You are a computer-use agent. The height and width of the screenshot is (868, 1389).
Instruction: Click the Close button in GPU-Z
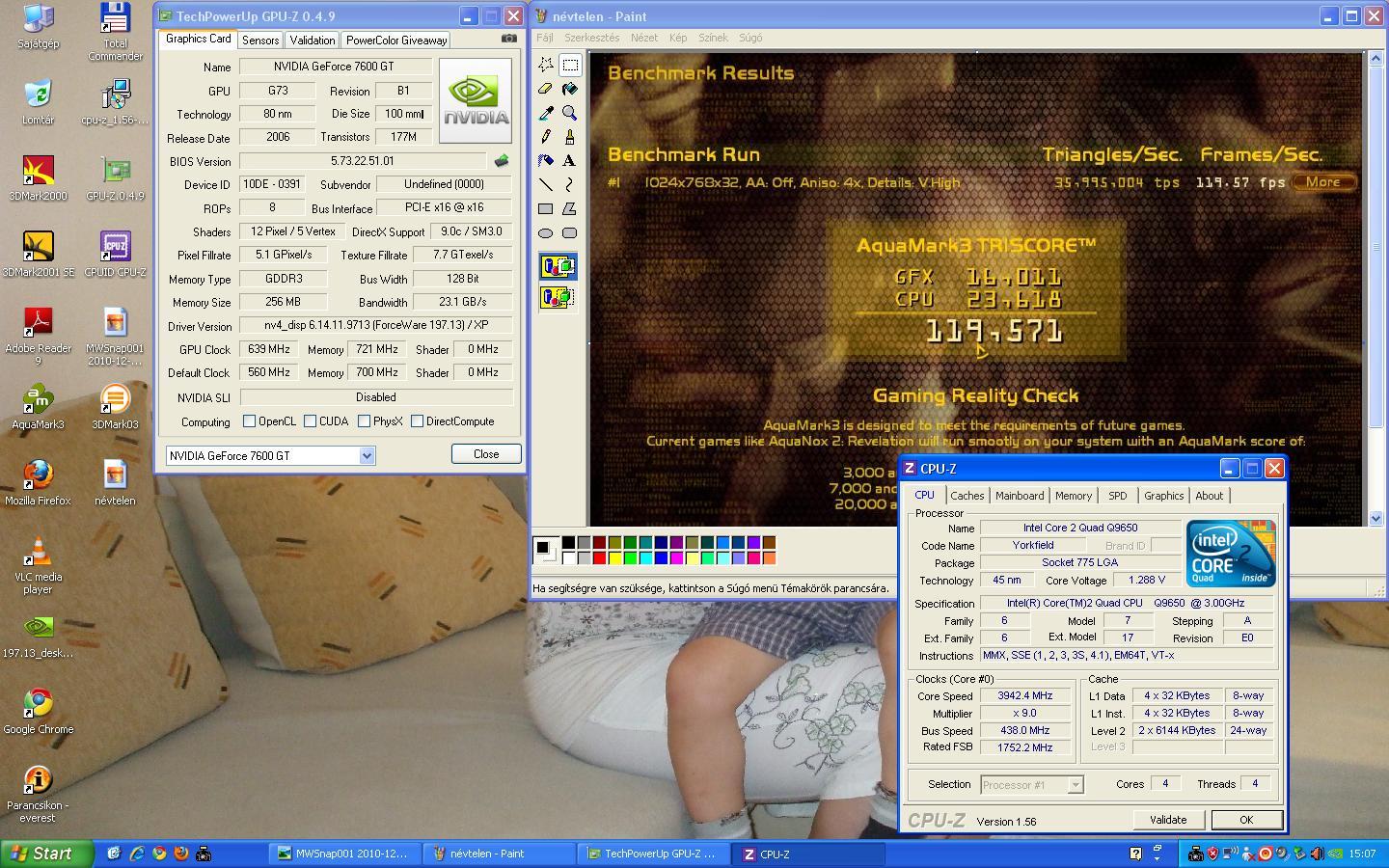coord(486,454)
